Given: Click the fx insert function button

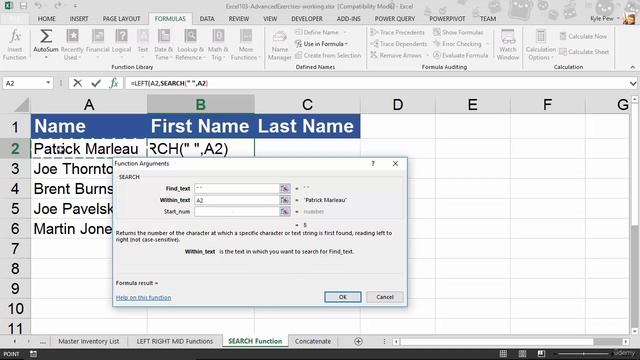Looking at the screenshot, I should click(114, 83).
